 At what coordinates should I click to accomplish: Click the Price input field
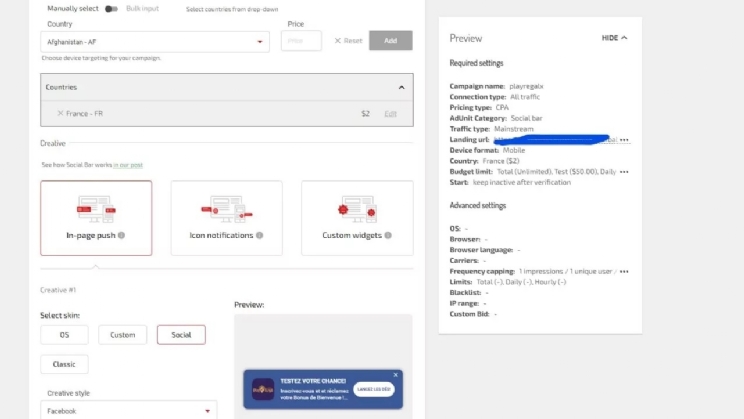[301, 41]
